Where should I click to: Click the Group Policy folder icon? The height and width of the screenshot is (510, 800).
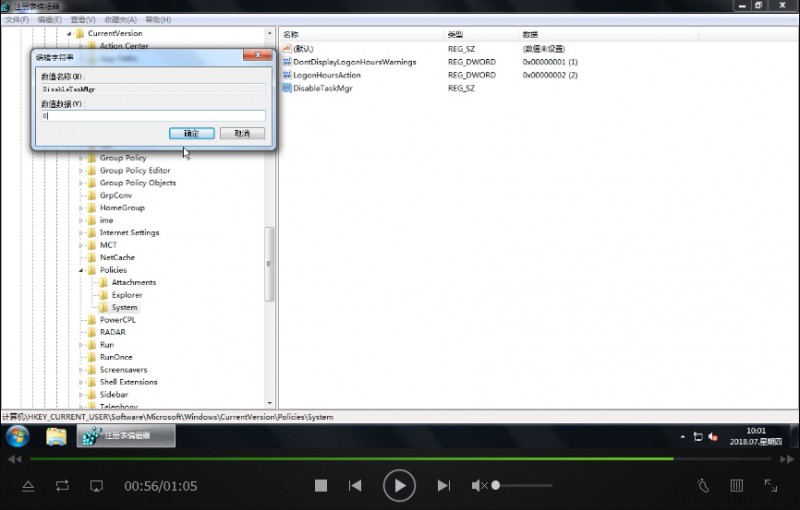(92, 158)
